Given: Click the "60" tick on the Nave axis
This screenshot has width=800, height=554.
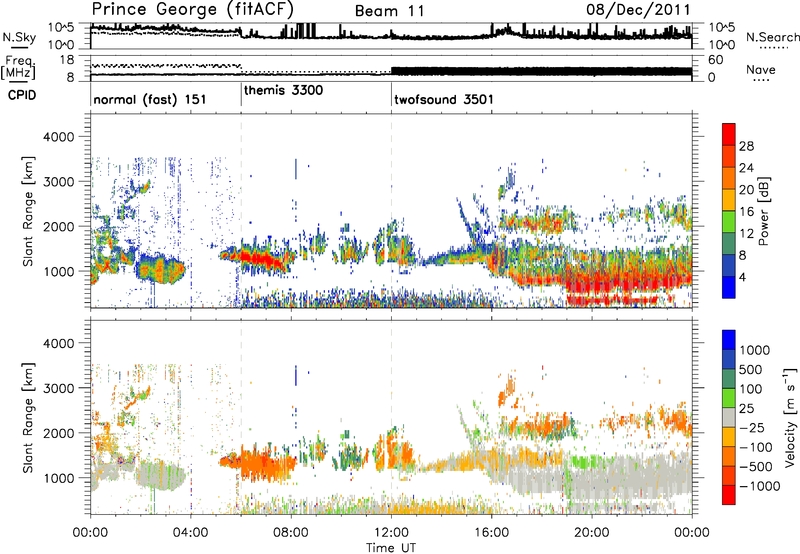Looking at the screenshot, I should pyautogui.click(x=715, y=60).
